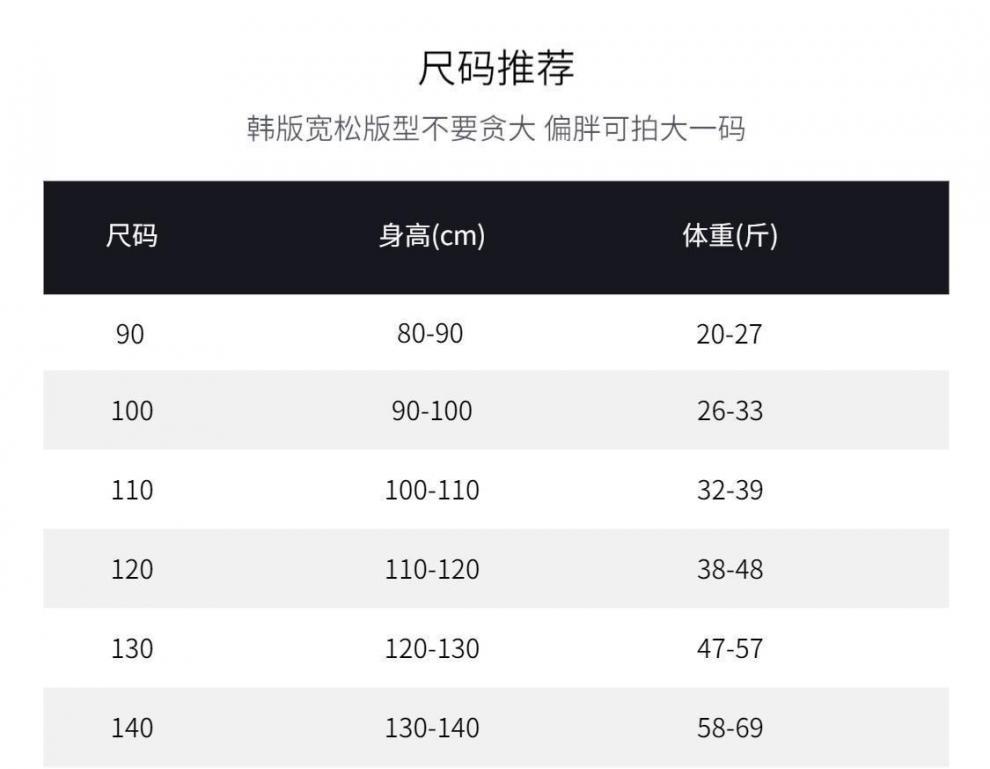Screen dimensions: 990x769
Task: Click the 47-57 weight cell
Action: (x=729, y=648)
